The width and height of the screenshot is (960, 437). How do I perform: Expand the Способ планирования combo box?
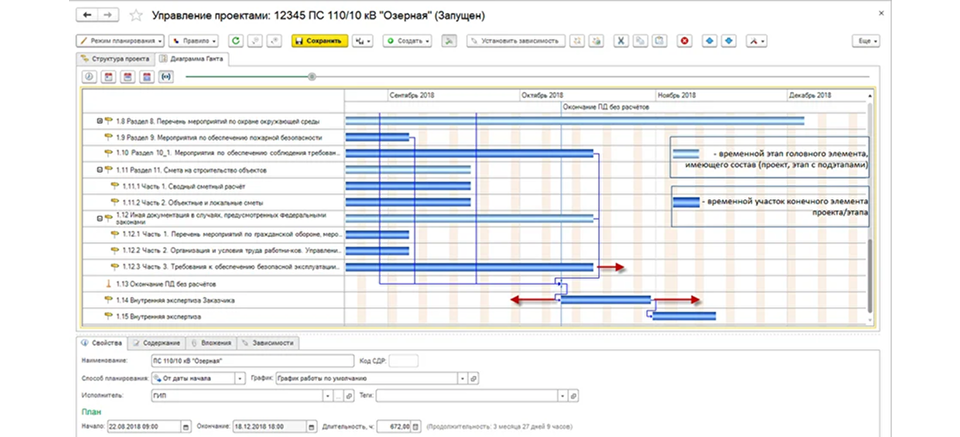click(241, 378)
